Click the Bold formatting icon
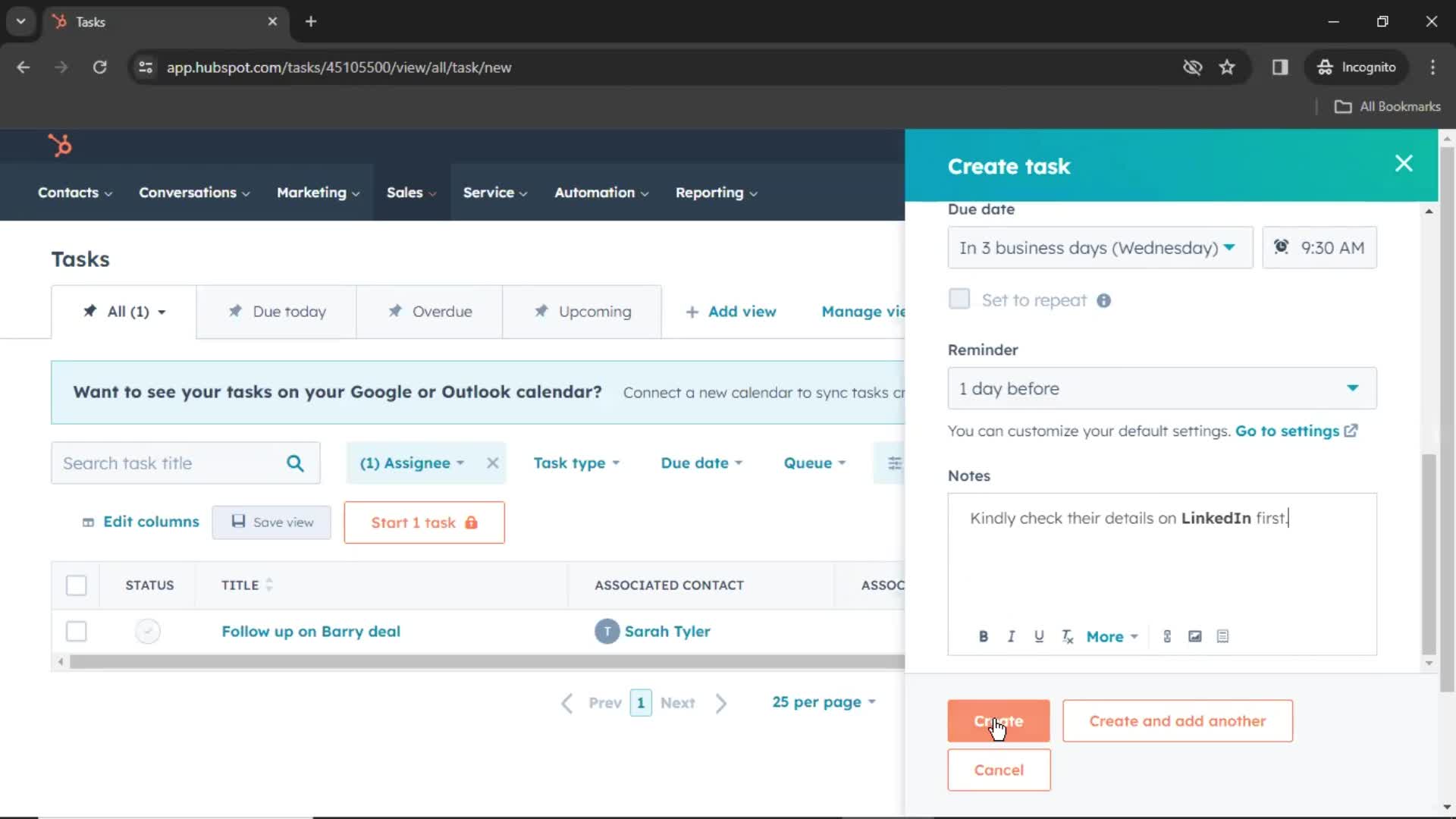 click(x=984, y=636)
